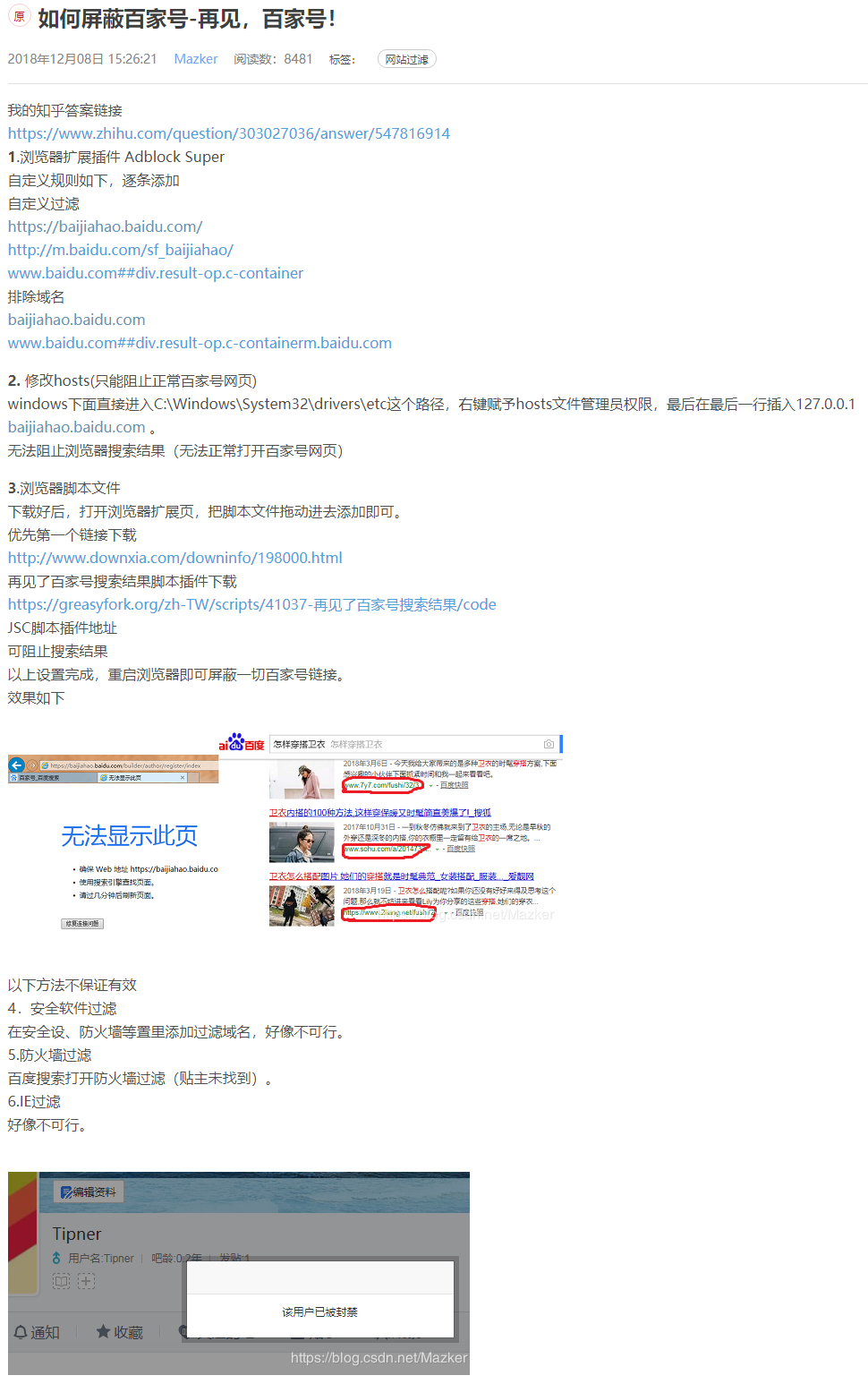This screenshot has height=1384, width=868.
Task: Click heading 2. 修改hosts
Action: (132, 380)
